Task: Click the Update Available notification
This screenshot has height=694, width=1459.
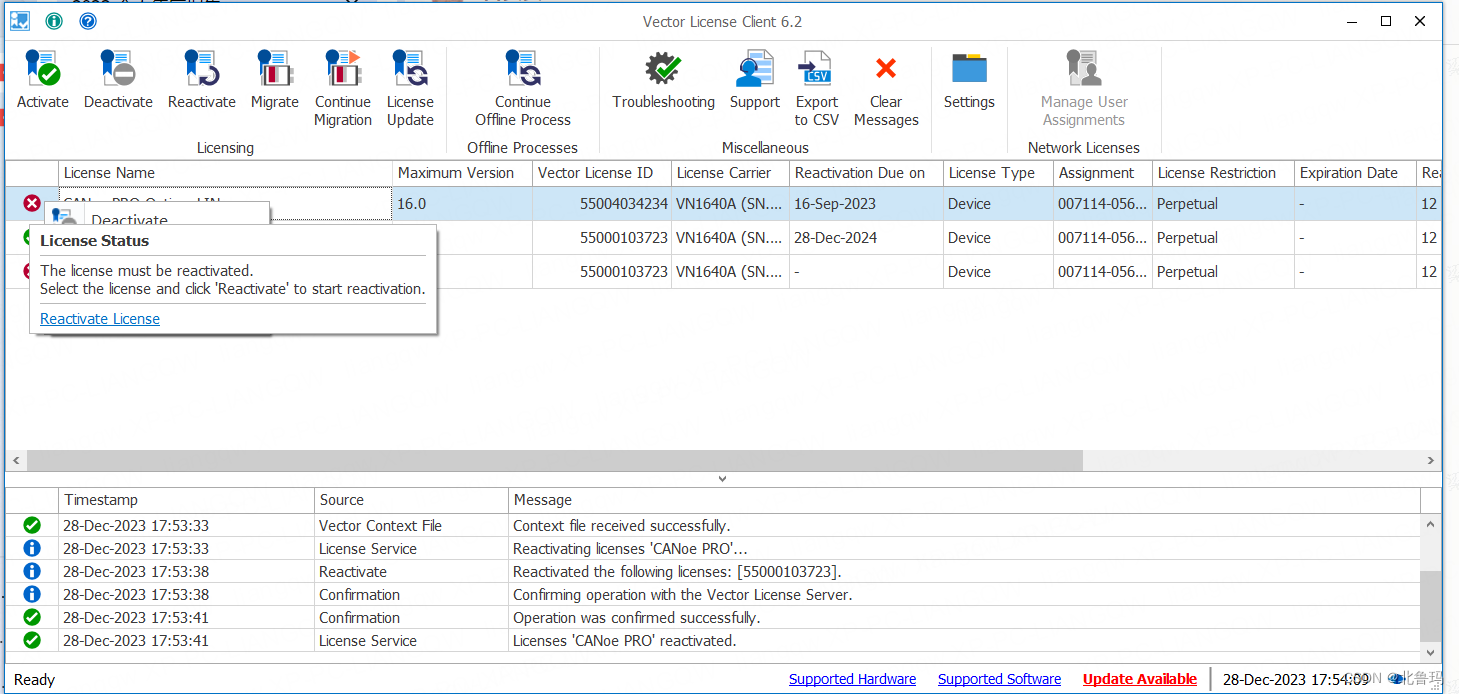Action: pyautogui.click(x=1139, y=678)
